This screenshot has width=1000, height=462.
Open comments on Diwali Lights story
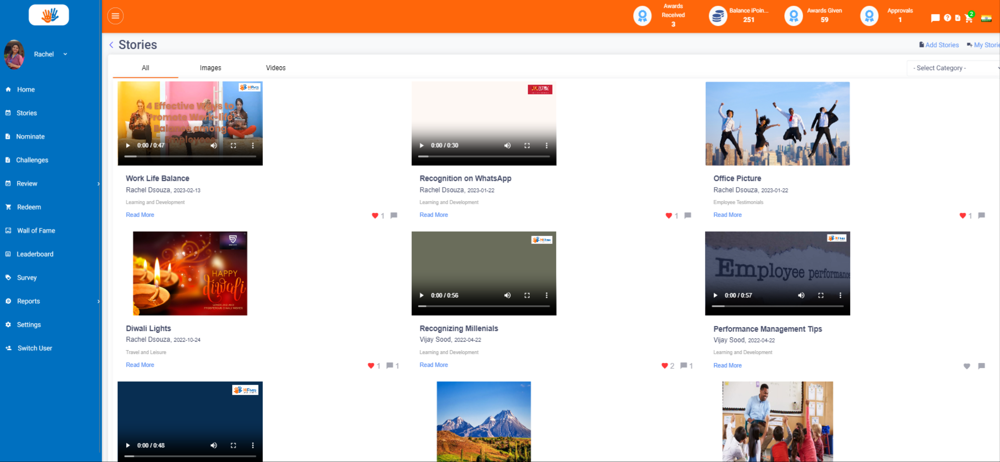click(x=390, y=366)
